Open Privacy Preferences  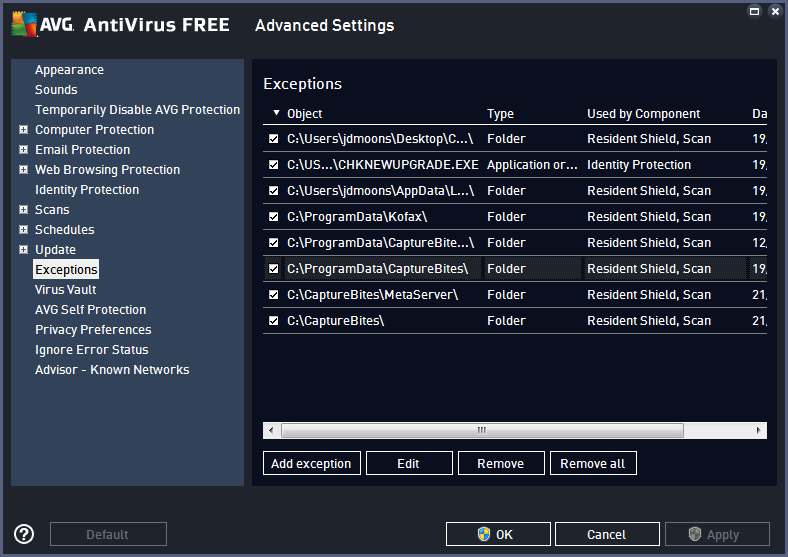click(93, 330)
